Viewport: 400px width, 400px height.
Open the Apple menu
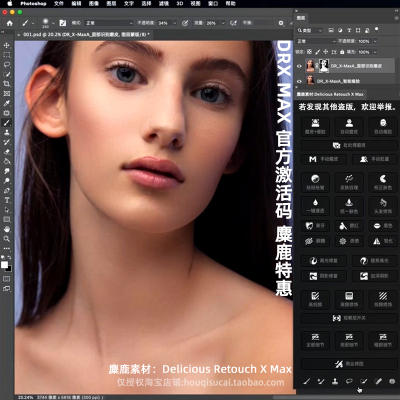(10, 4)
